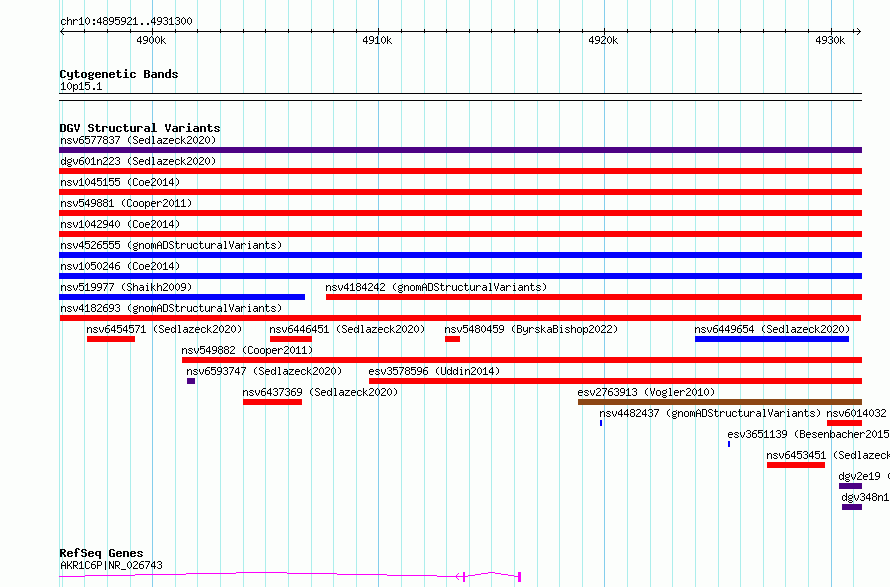
Task: Click the red nsv4182693 variant bar
Action: point(460,318)
